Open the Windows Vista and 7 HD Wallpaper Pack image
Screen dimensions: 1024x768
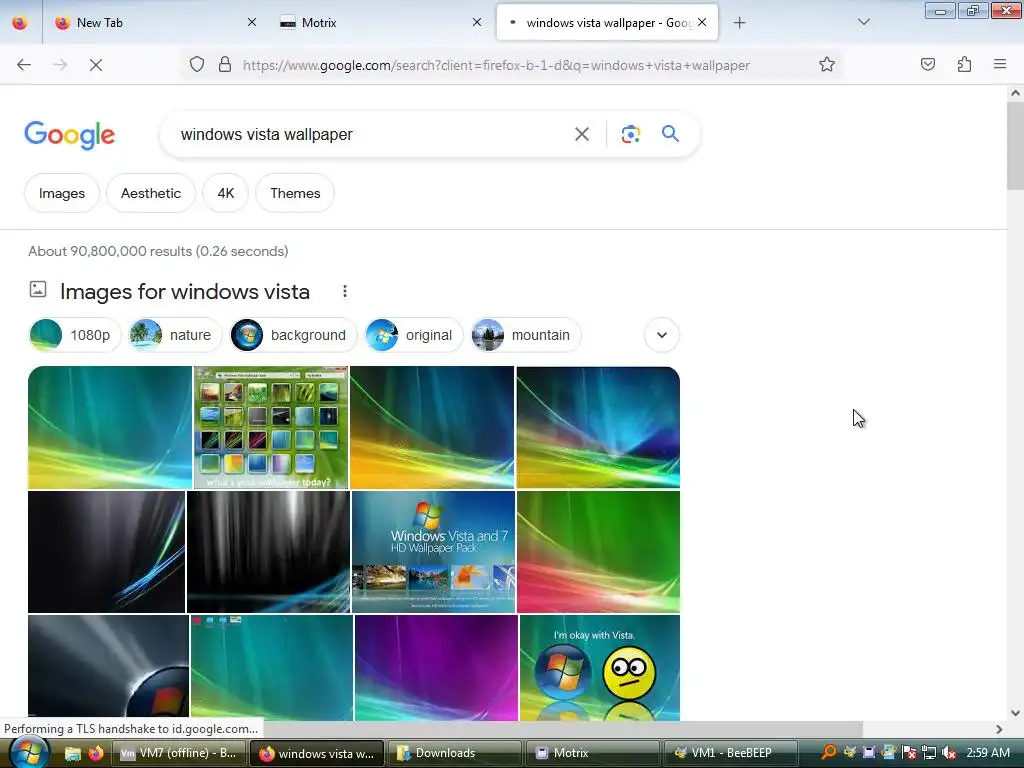[x=434, y=552]
